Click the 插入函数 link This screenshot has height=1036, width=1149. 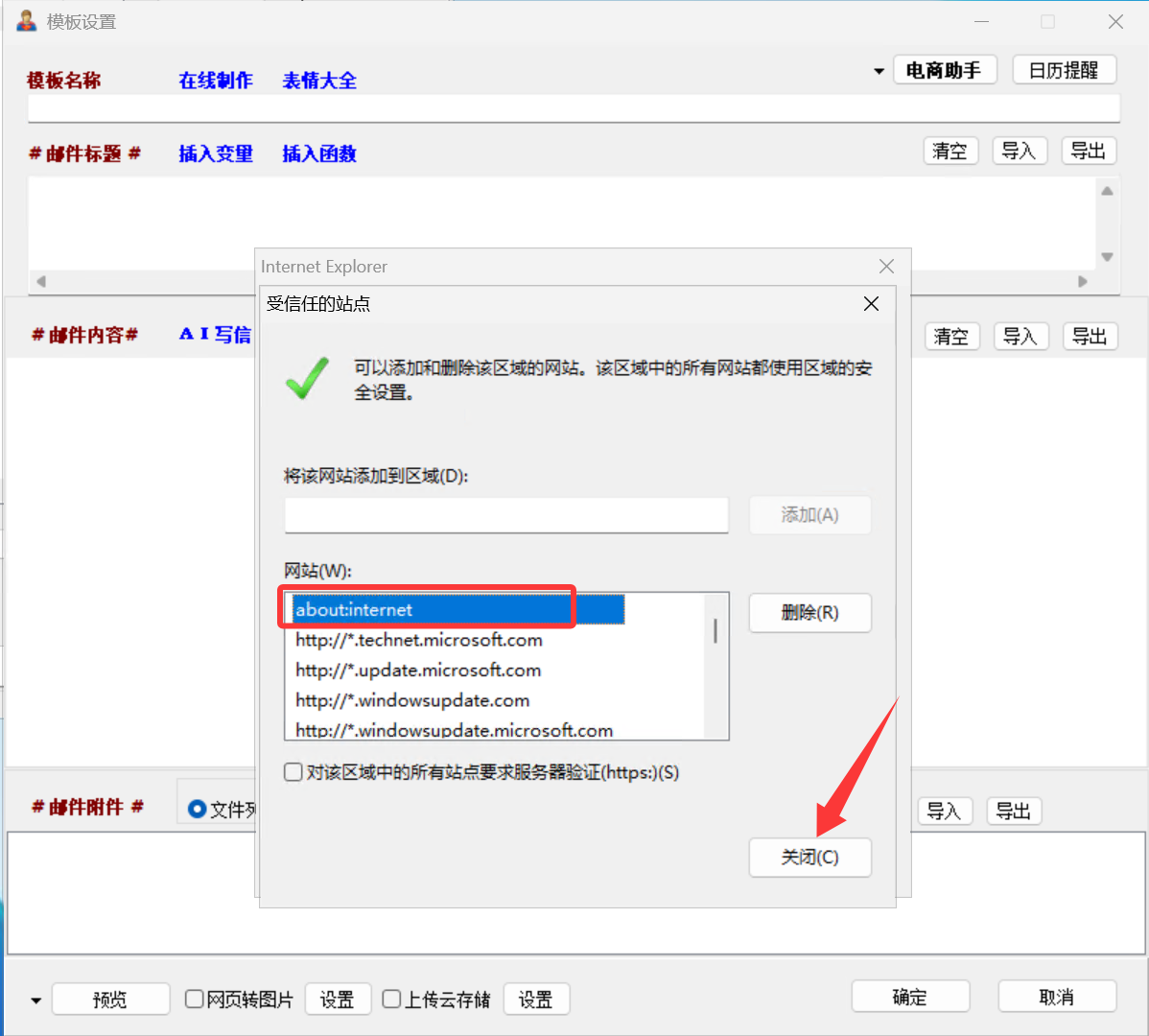click(319, 153)
